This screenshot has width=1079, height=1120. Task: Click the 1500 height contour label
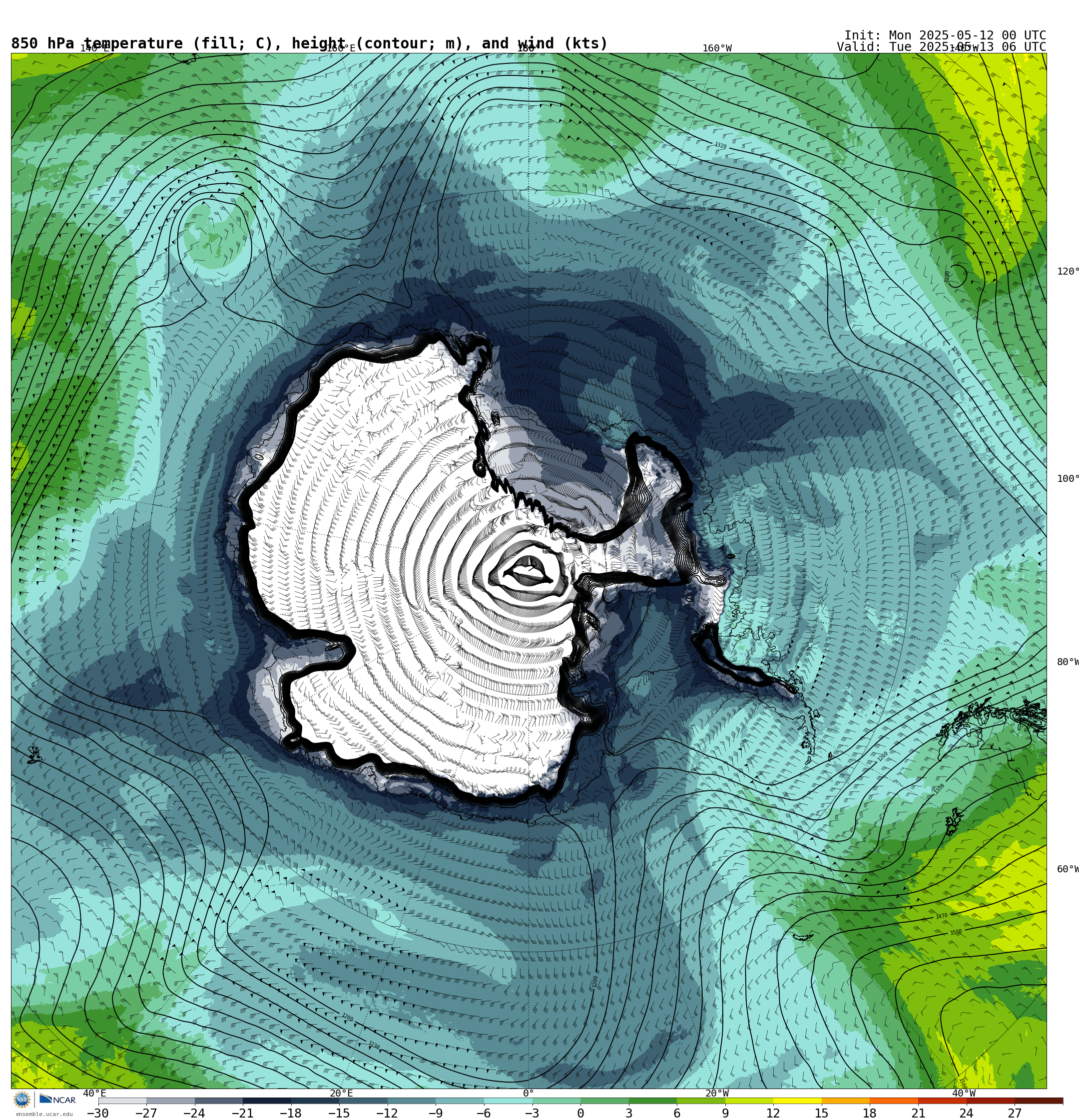(956, 932)
